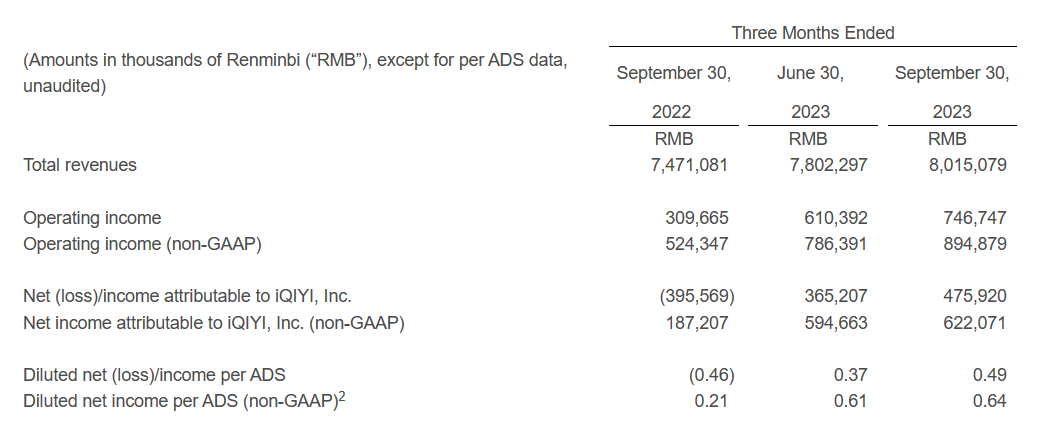Click total revenues value 7,471,081
This screenshot has height=428, width=1037.
[x=688, y=165]
